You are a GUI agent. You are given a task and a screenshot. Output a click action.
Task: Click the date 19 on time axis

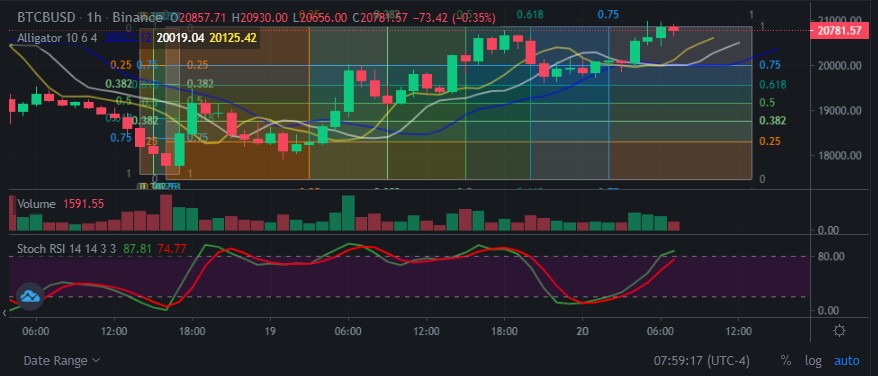click(269, 332)
